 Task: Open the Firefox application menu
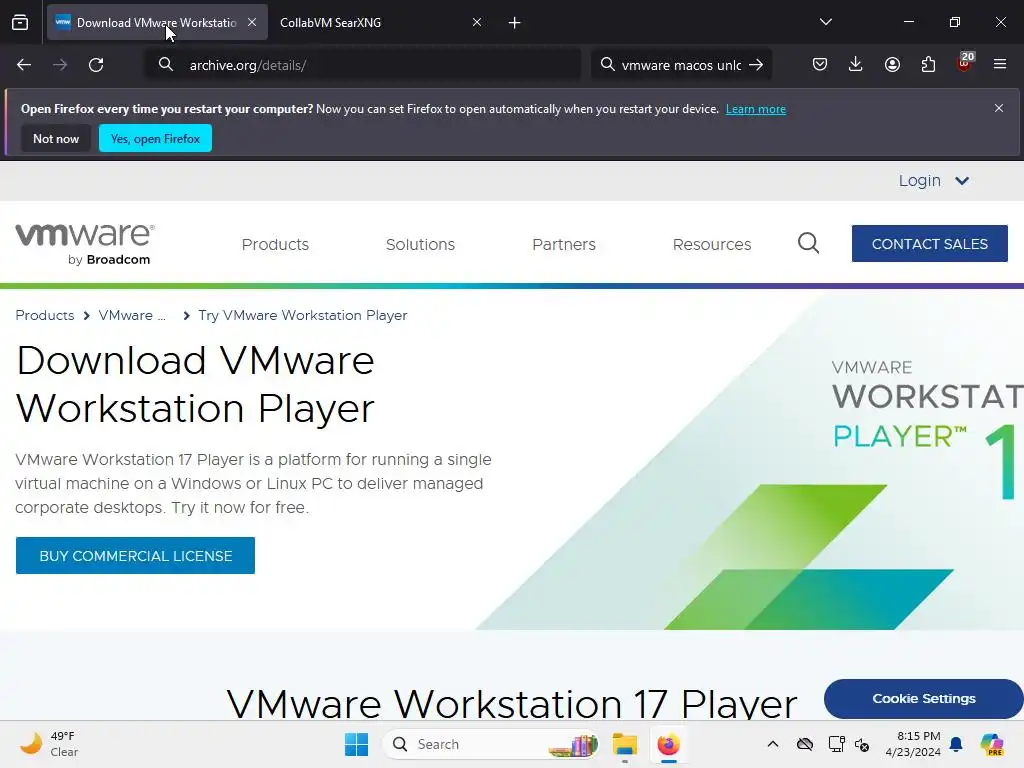click(1000, 65)
